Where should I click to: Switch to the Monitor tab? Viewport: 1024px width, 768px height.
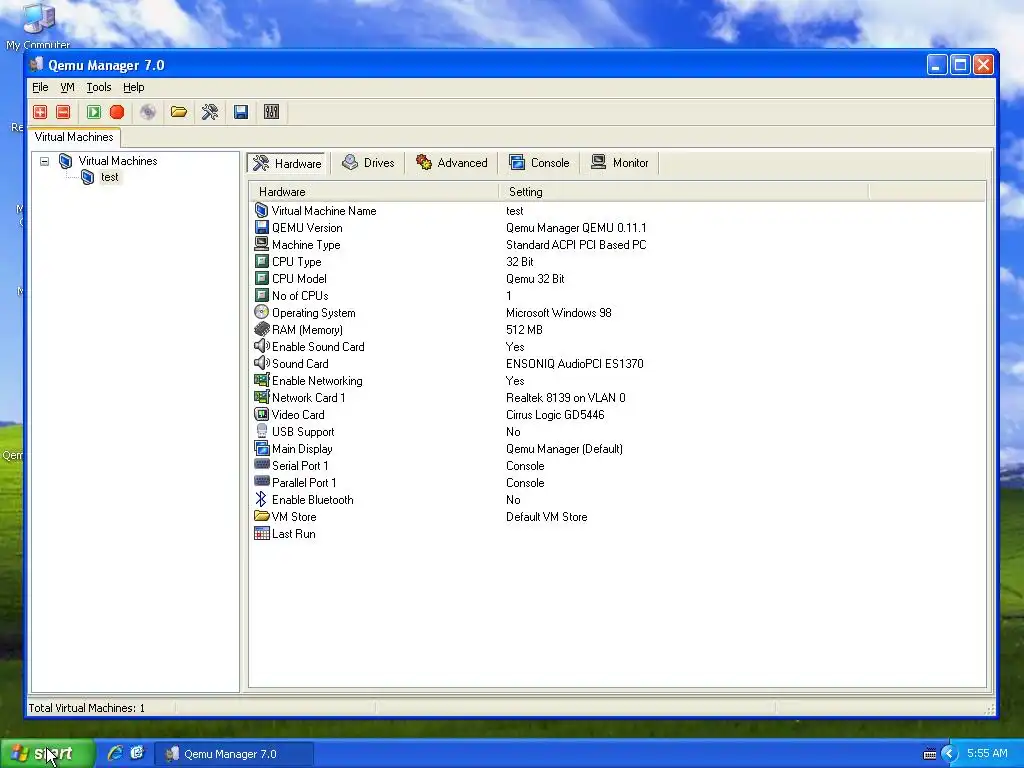coord(620,163)
